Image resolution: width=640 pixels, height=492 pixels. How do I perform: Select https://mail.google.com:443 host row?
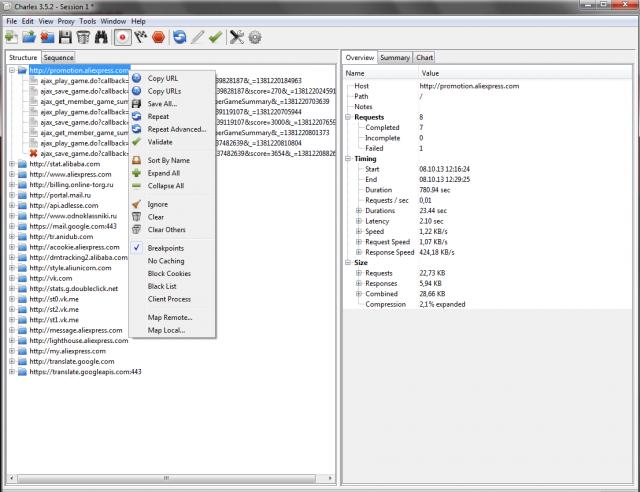pos(73,226)
